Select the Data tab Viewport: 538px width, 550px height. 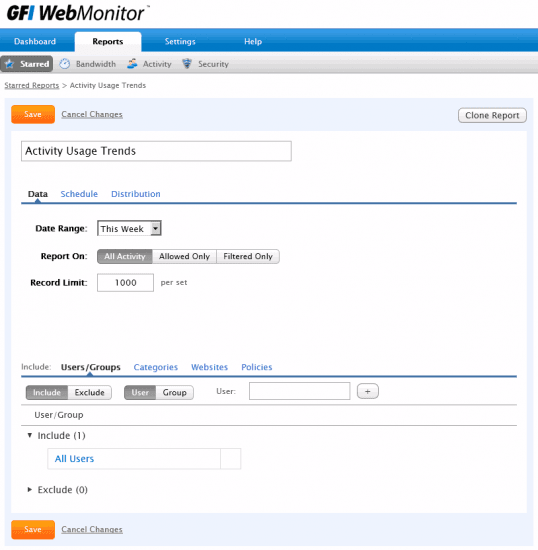tap(38, 194)
